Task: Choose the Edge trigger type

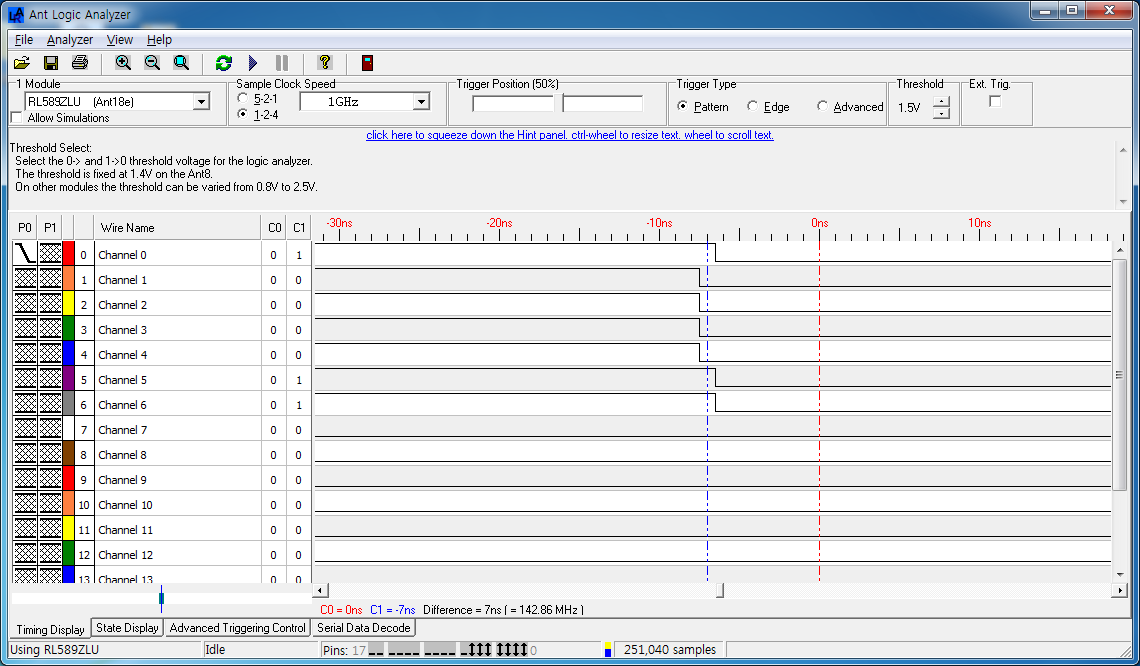Action: click(x=753, y=107)
